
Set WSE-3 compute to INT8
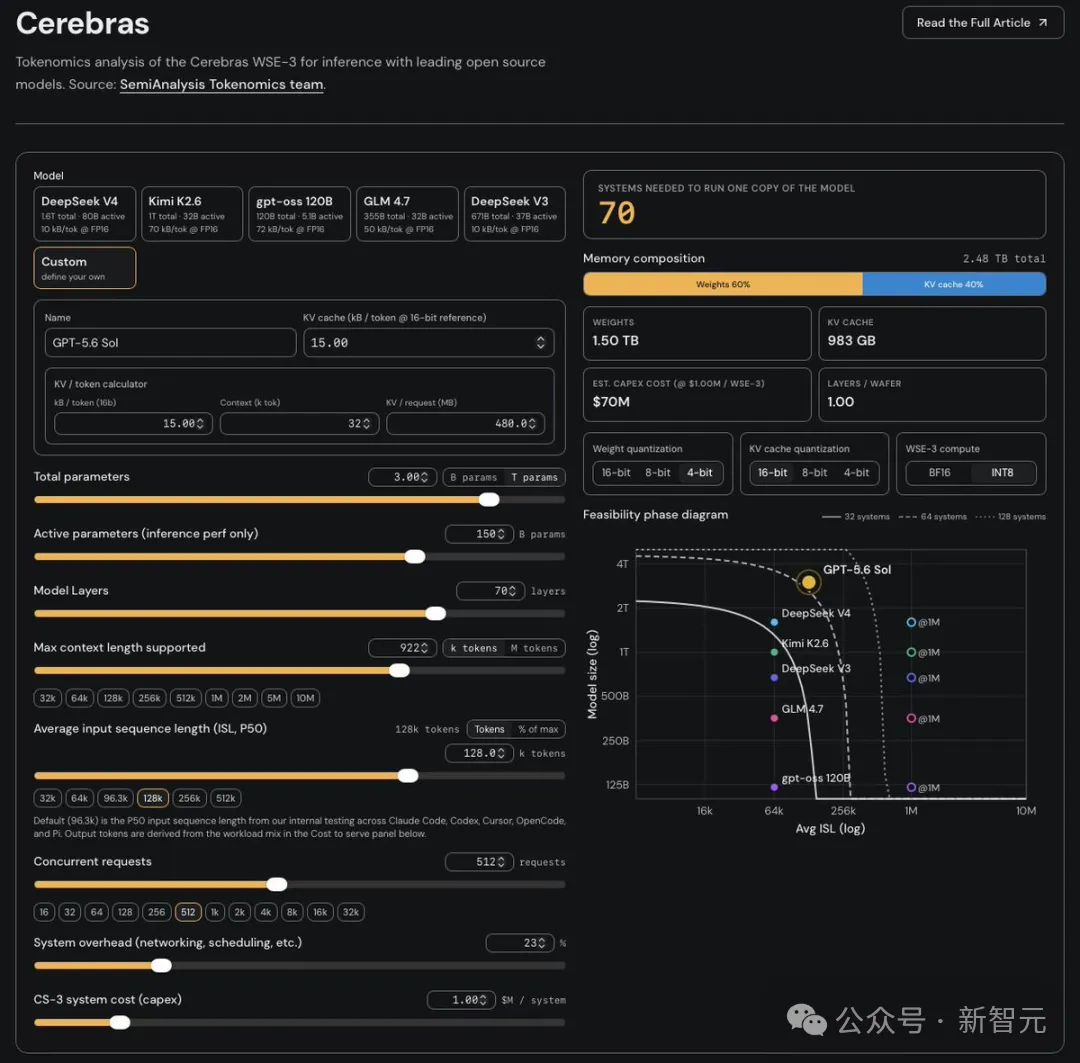tap(1002, 473)
